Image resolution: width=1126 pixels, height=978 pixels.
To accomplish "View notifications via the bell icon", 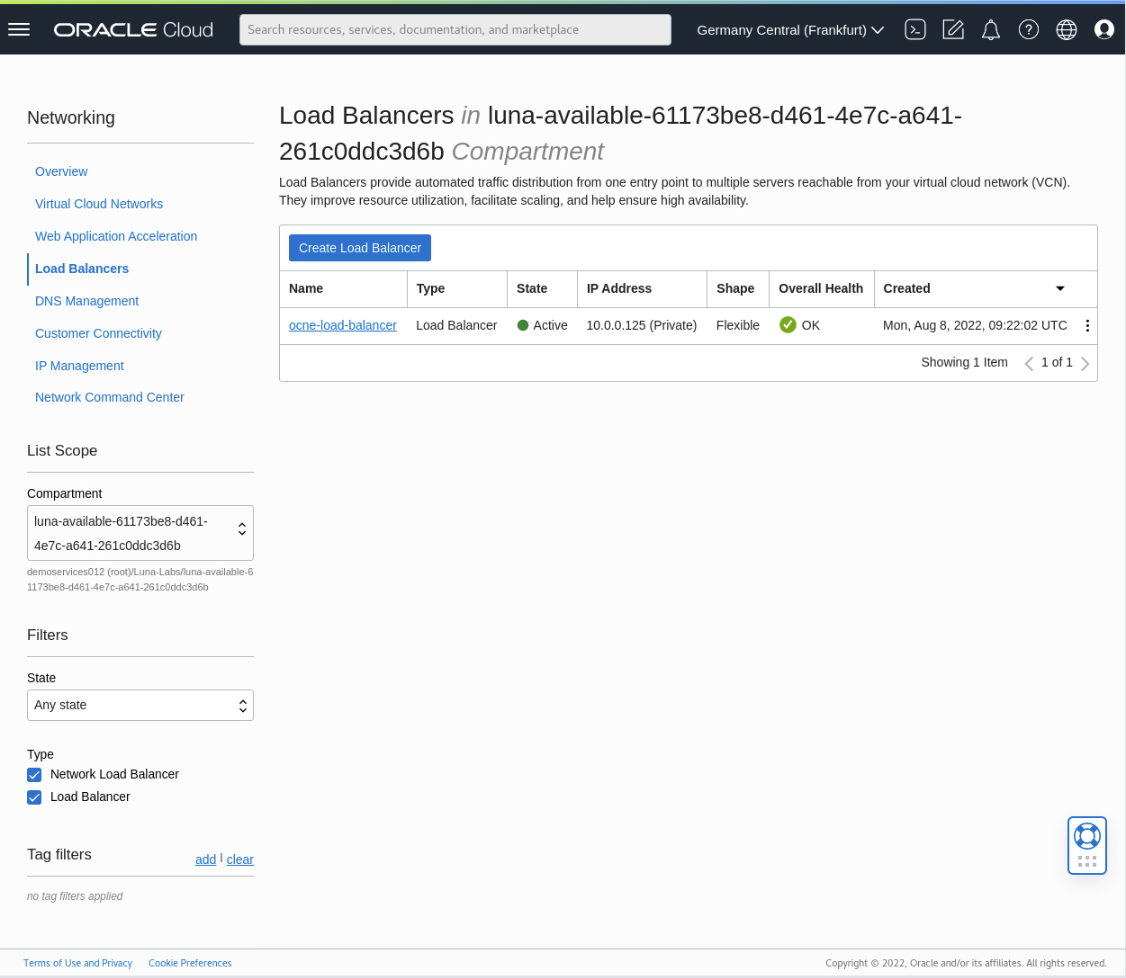I will [x=990, y=29].
